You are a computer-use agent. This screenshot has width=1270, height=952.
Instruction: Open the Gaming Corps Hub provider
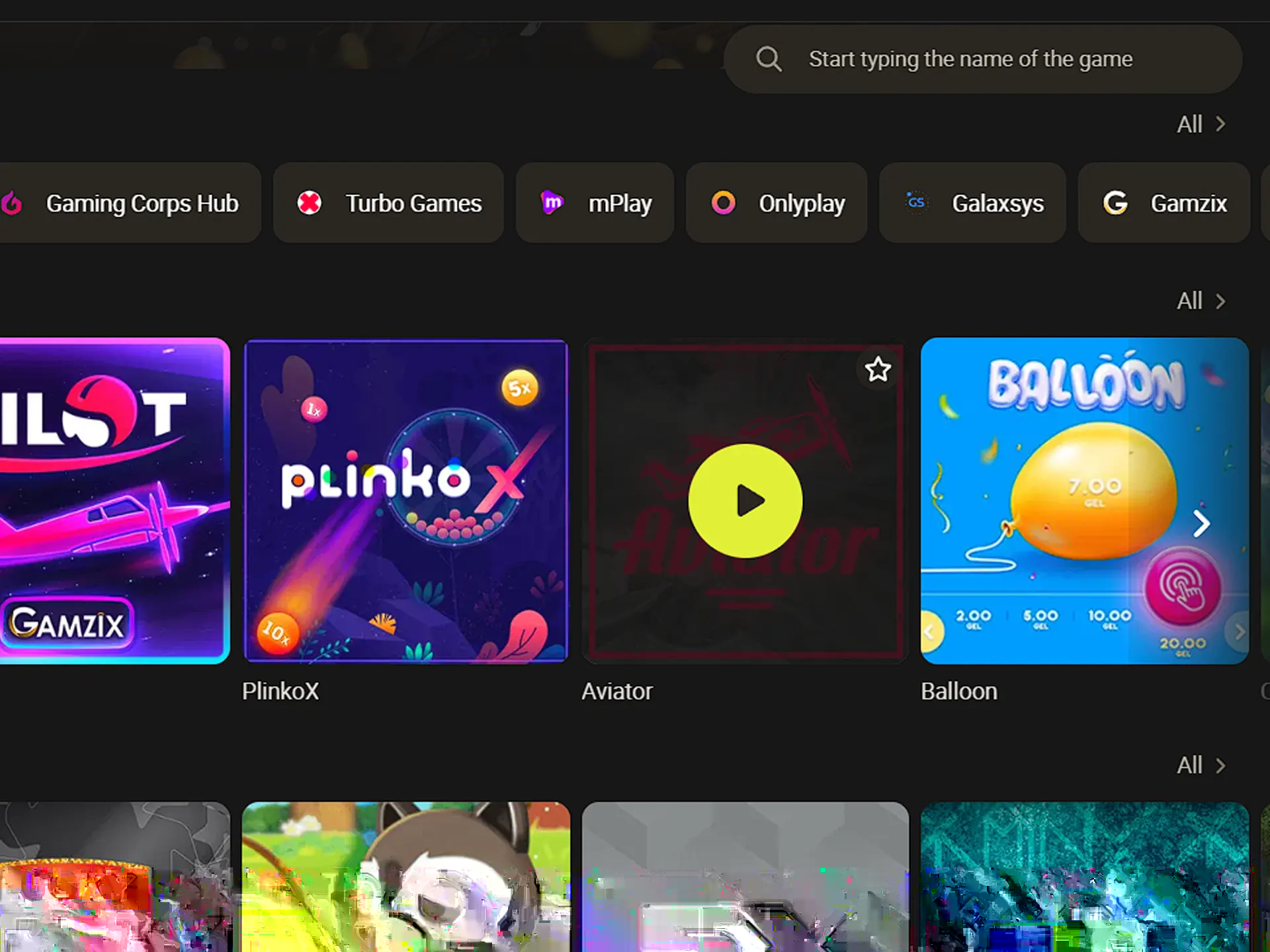pyautogui.click(x=130, y=203)
